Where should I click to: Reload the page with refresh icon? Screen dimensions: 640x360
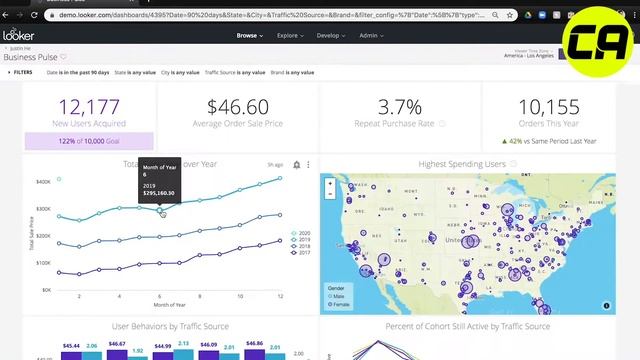[x=34, y=15]
